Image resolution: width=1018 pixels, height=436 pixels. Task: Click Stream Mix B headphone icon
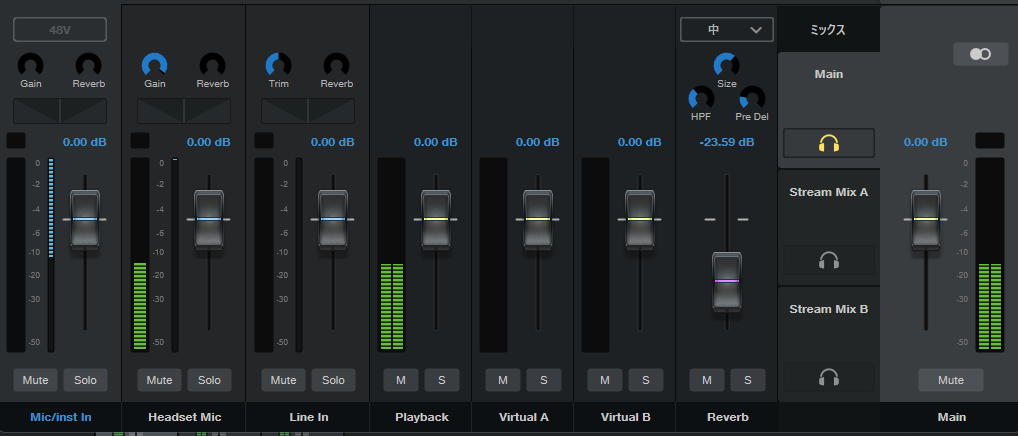click(x=828, y=377)
